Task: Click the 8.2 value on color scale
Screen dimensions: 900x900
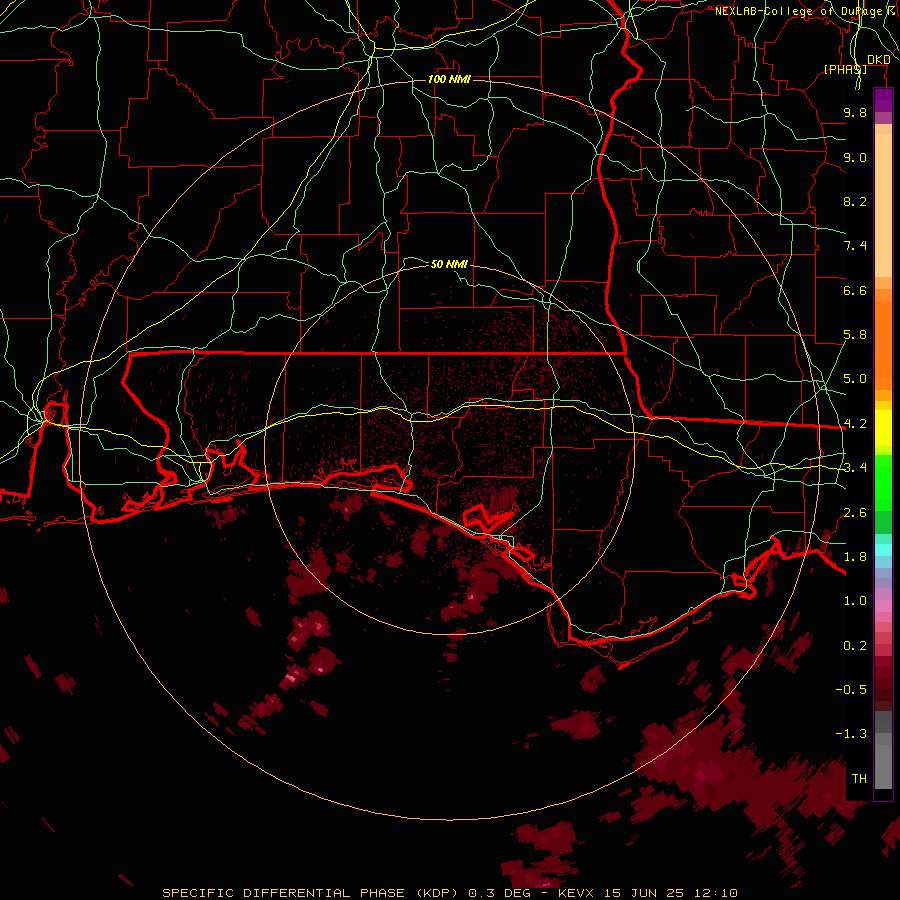Action: [x=855, y=201]
